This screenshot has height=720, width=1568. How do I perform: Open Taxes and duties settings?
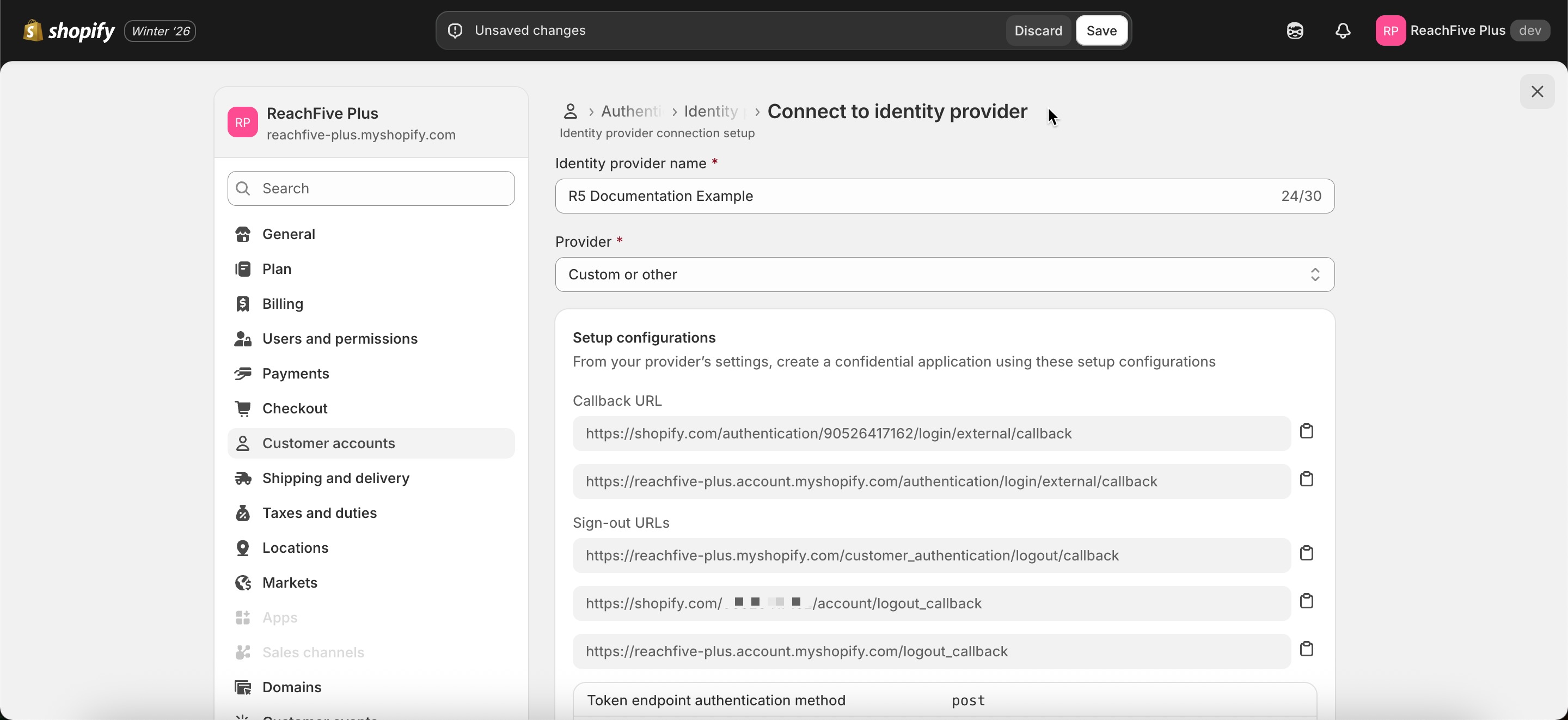point(320,513)
